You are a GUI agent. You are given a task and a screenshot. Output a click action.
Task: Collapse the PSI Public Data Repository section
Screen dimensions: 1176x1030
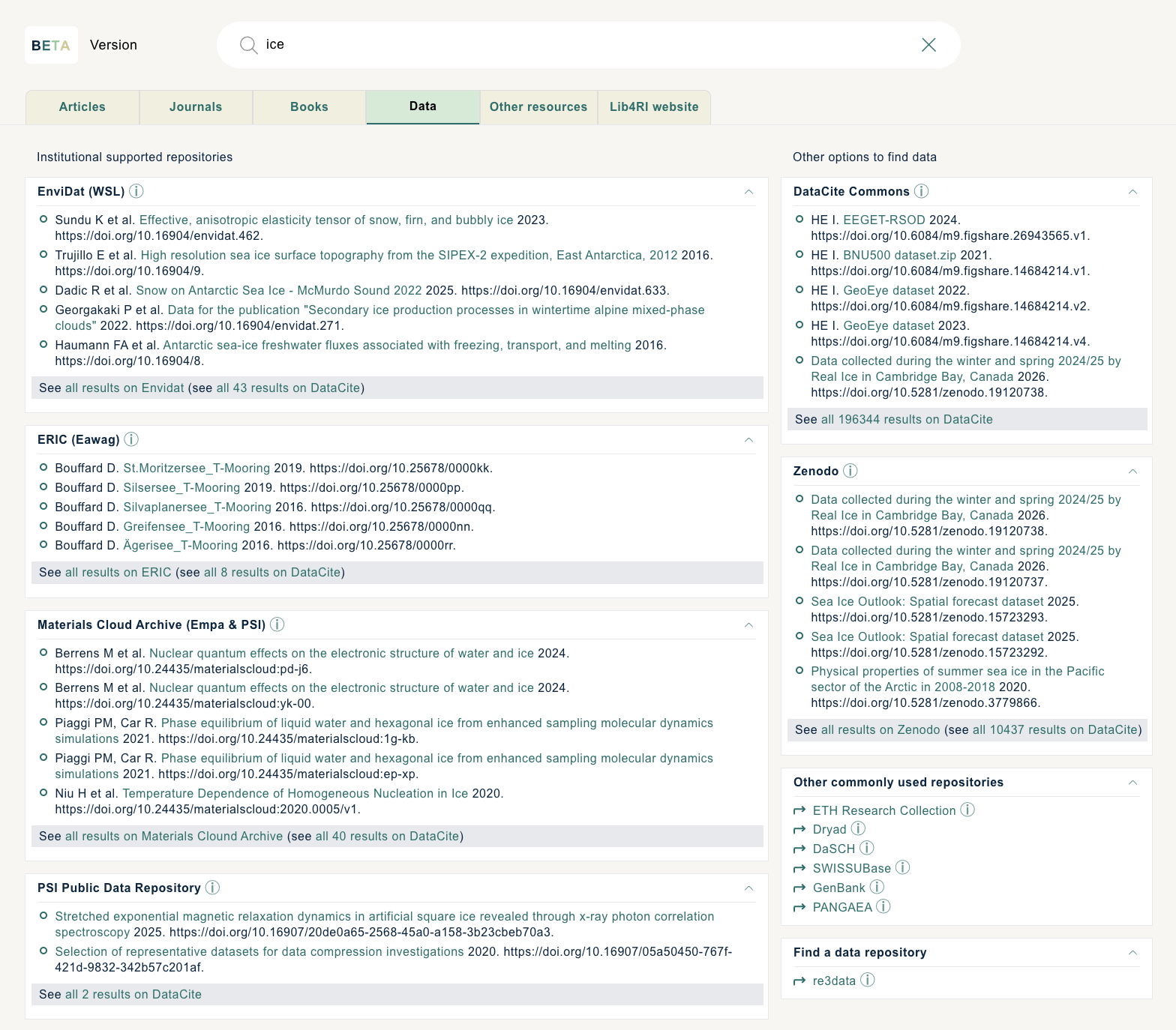pos(748,888)
